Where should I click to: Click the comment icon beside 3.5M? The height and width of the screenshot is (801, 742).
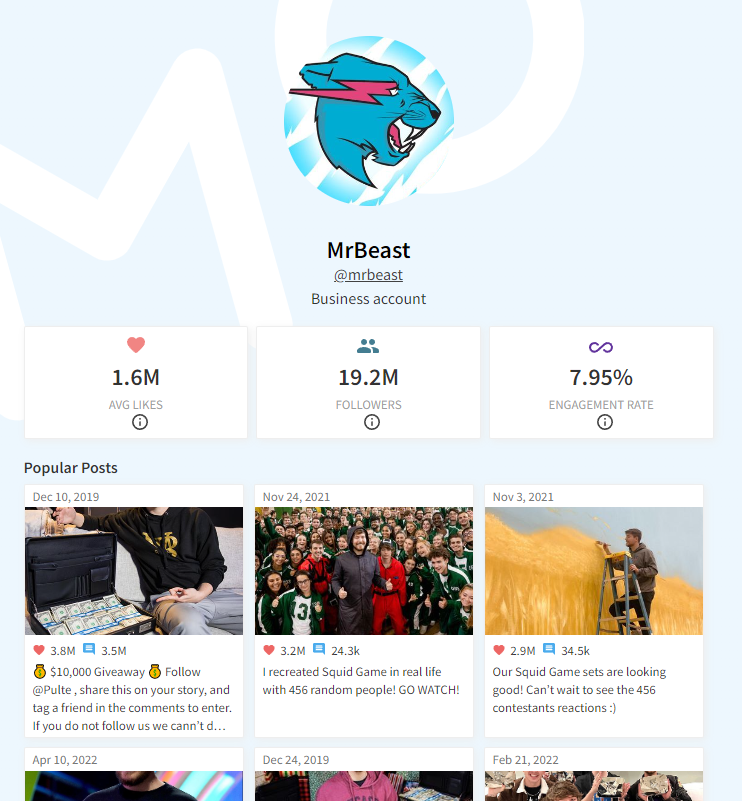pyautogui.click(x=89, y=649)
